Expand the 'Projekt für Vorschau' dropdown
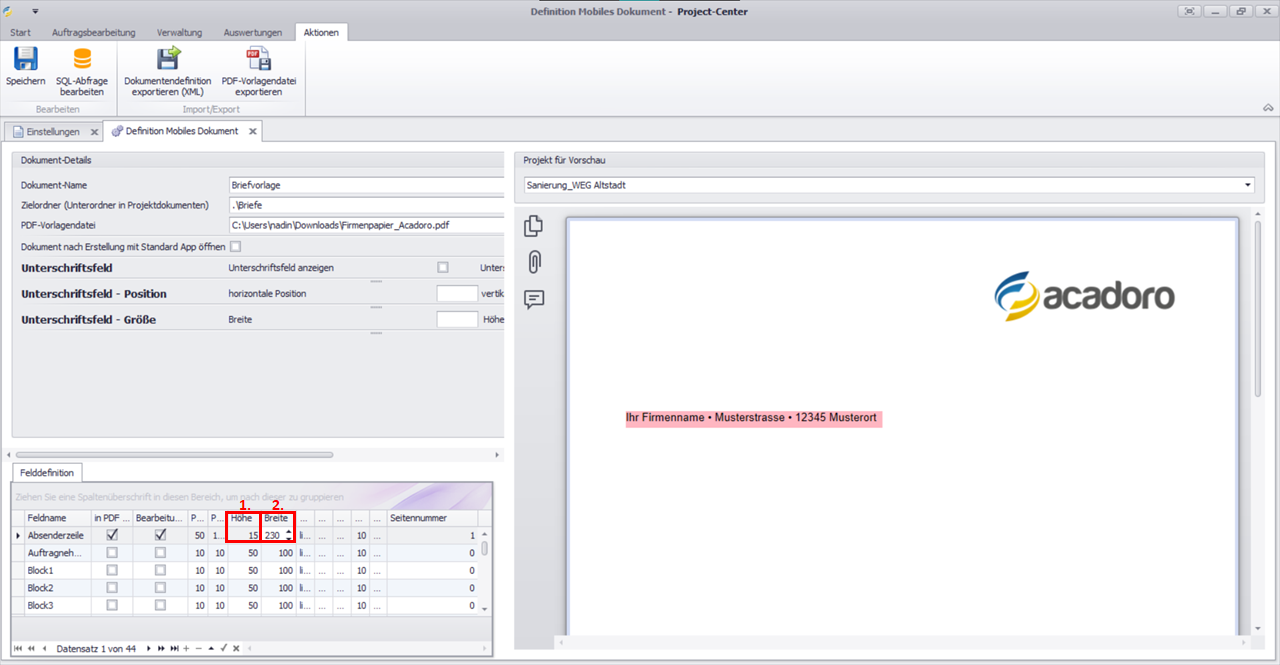The height and width of the screenshot is (665, 1280). 1248,185
